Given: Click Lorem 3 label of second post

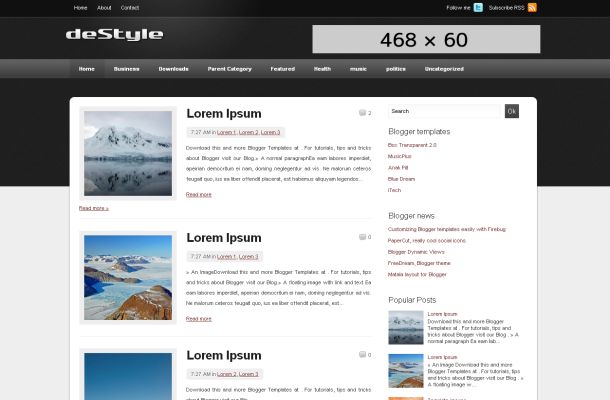Looking at the screenshot, I should (249, 256).
